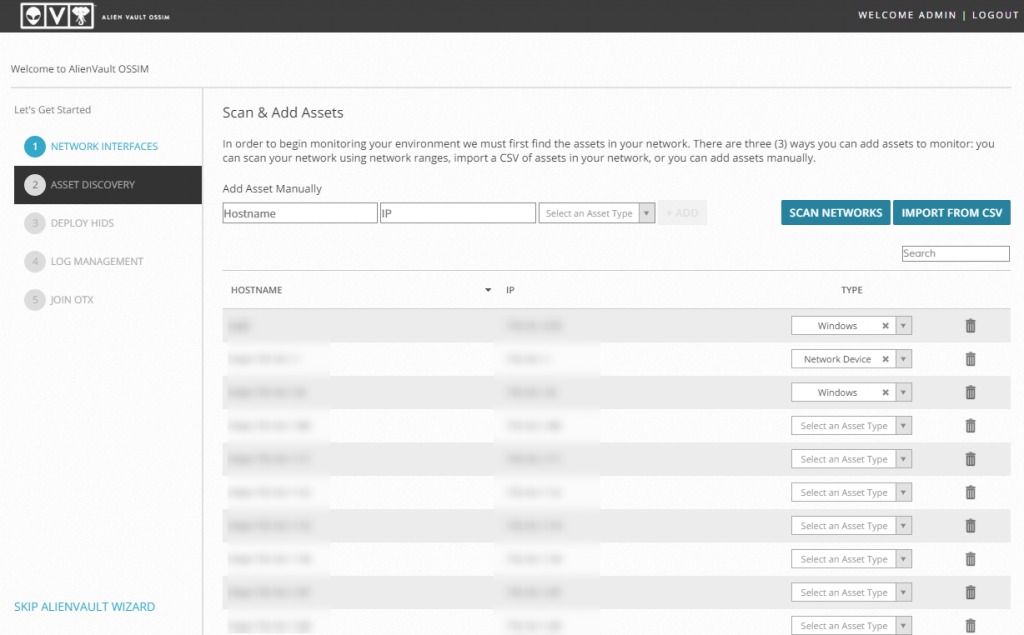Screen dimensions: 1024x635
Task: Sort by the HOSTNAME column arrow
Action: [488, 290]
